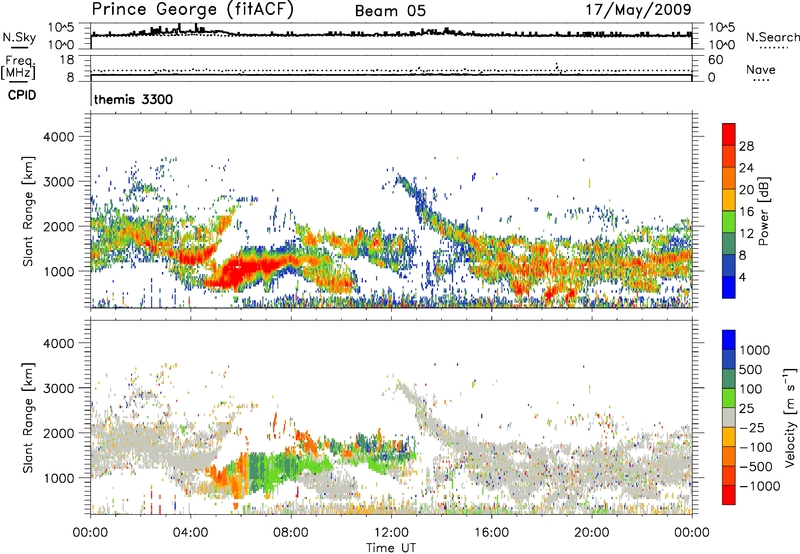Image resolution: width=800 pixels, height=554 pixels.
Task: Click the Power colorbar blue segment near 4
Action: [x=729, y=287]
